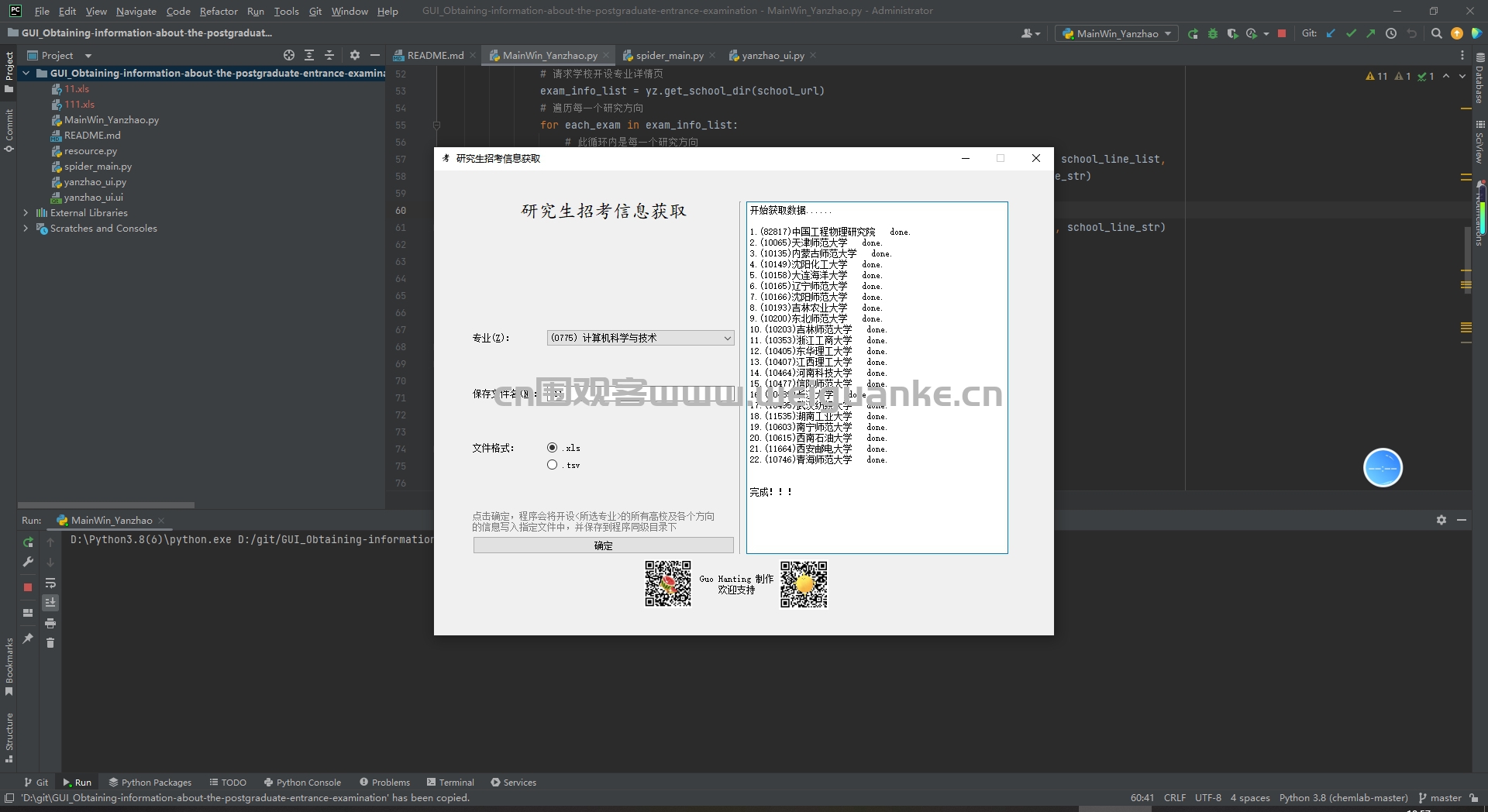Click the Git Update Project blue arrow
Screen dimensions: 1488x812
(x=1331, y=33)
